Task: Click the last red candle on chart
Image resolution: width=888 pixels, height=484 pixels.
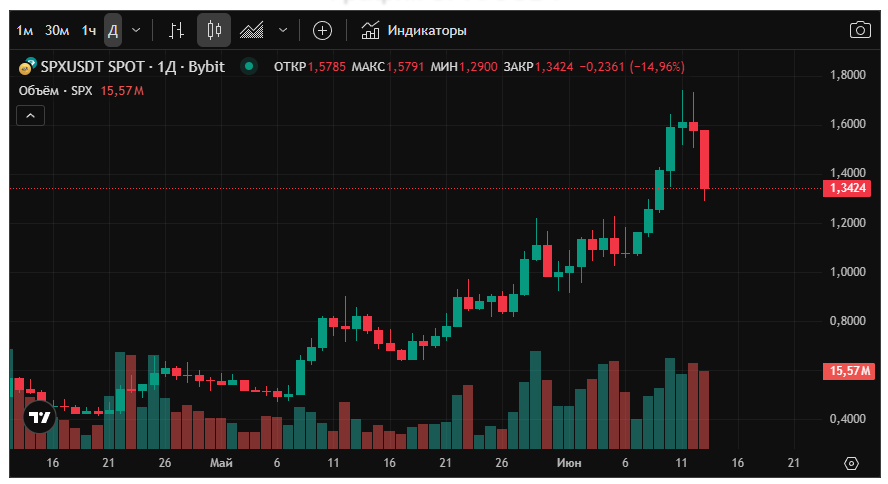Action: coord(705,159)
